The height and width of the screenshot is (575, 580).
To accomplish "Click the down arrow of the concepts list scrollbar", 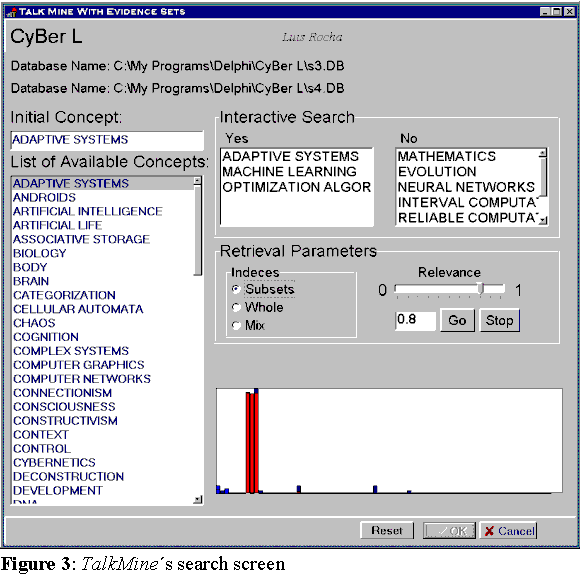I will [198, 500].
